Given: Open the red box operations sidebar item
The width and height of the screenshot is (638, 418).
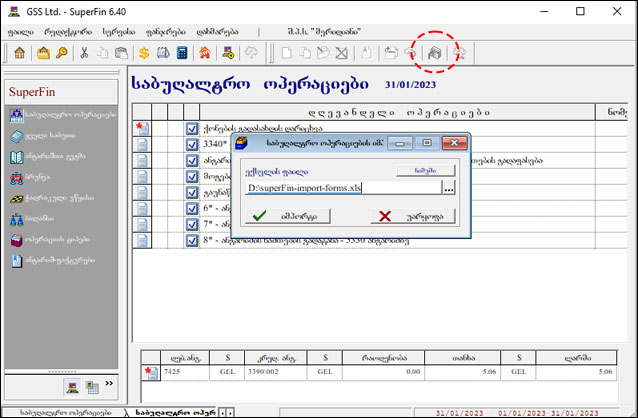Looking at the screenshot, I should (50, 240).
